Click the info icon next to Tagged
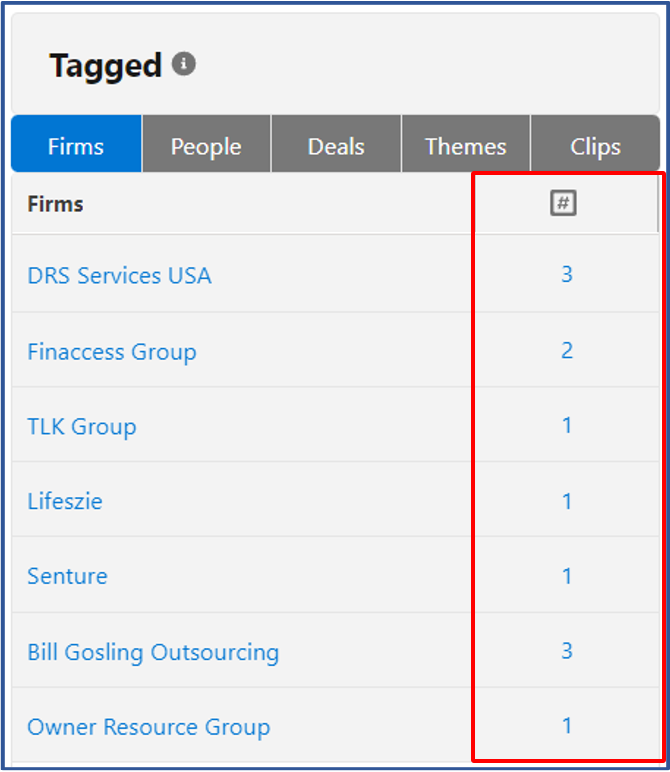Screen dimensions: 670x772 tap(184, 65)
